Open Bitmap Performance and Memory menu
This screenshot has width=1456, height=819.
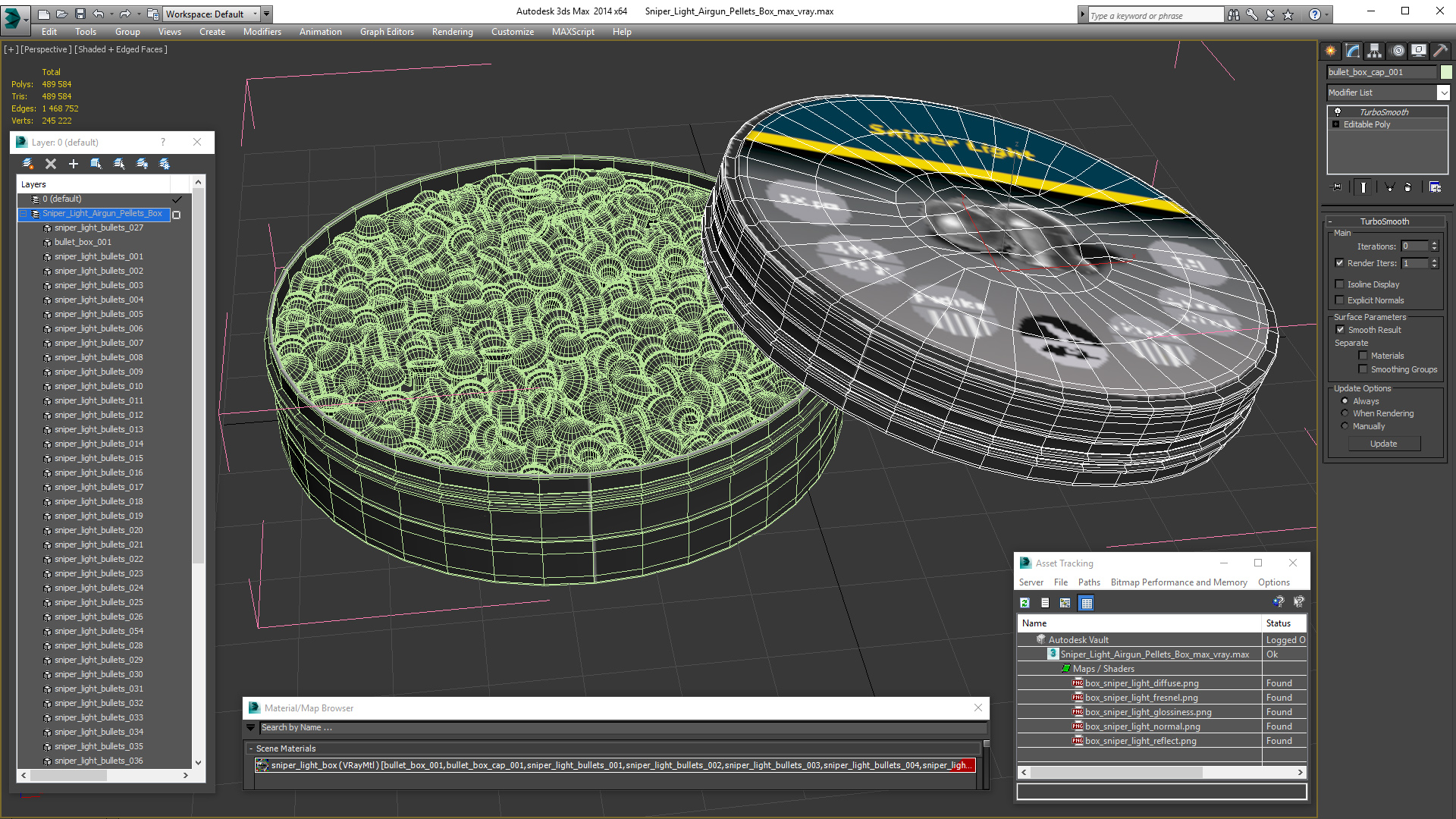(x=1178, y=582)
